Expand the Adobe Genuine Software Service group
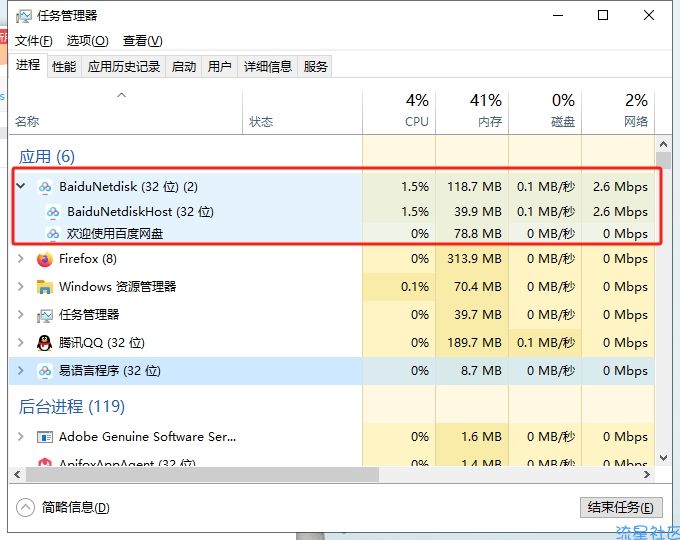Image resolution: width=680 pixels, height=540 pixels. coord(20,436)
